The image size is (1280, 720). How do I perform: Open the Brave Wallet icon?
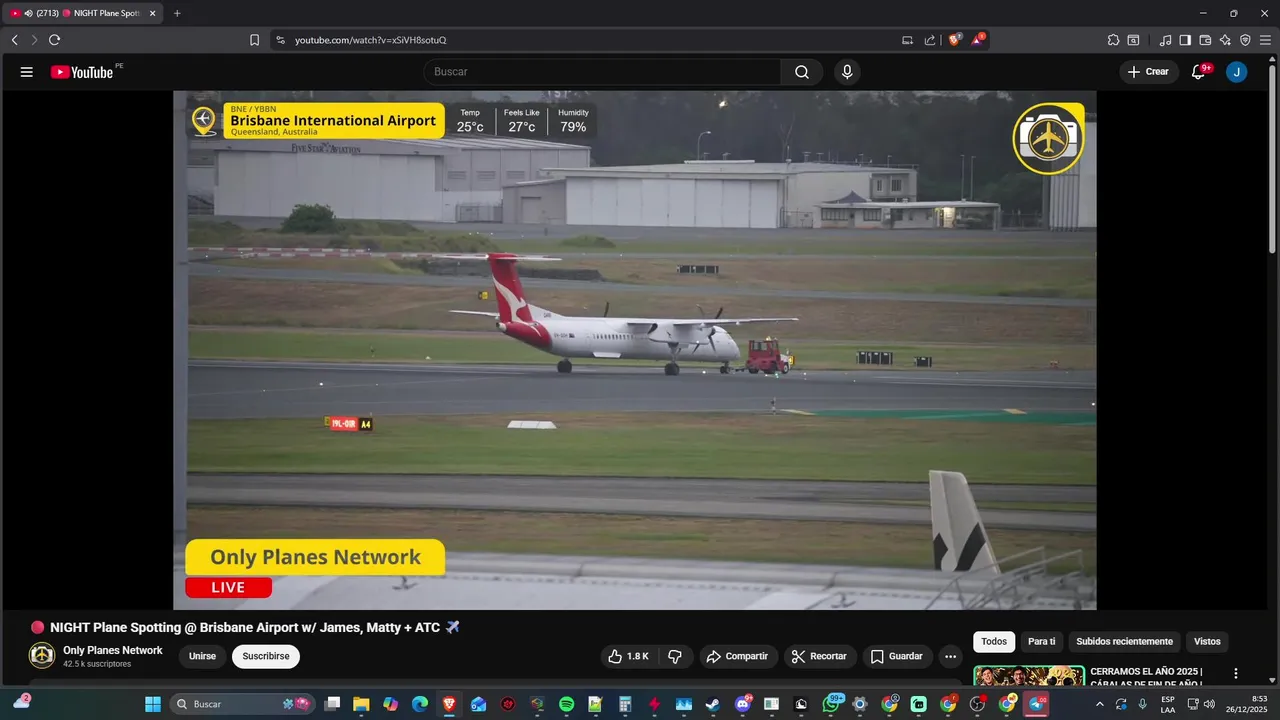coord(1205,40)
